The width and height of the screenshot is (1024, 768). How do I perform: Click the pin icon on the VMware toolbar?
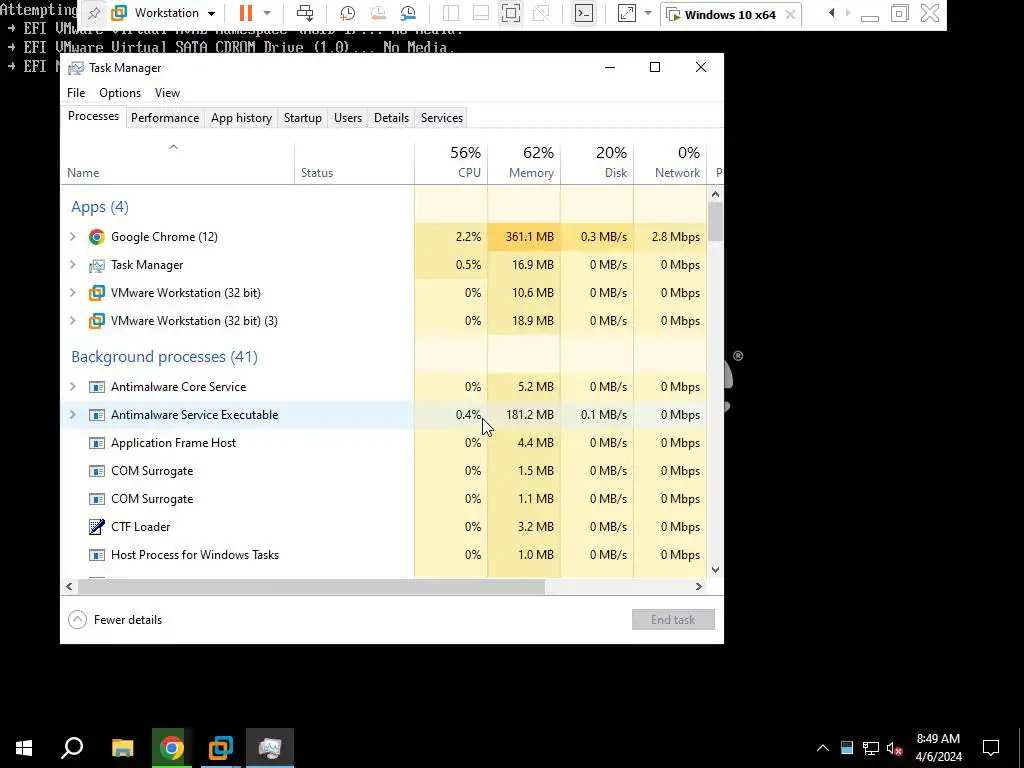94,13
